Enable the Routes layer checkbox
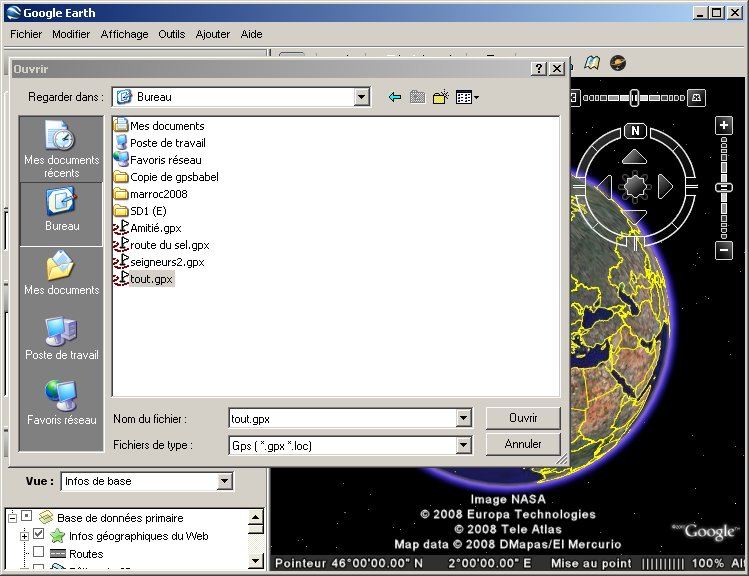 39,553
